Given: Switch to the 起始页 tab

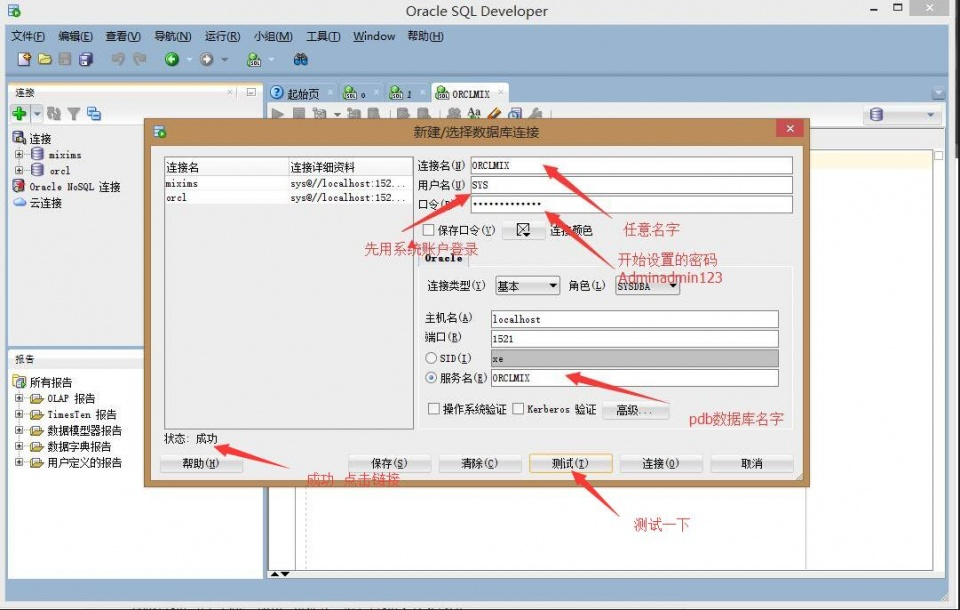Looking at the screenshot, I should (302, 93).
